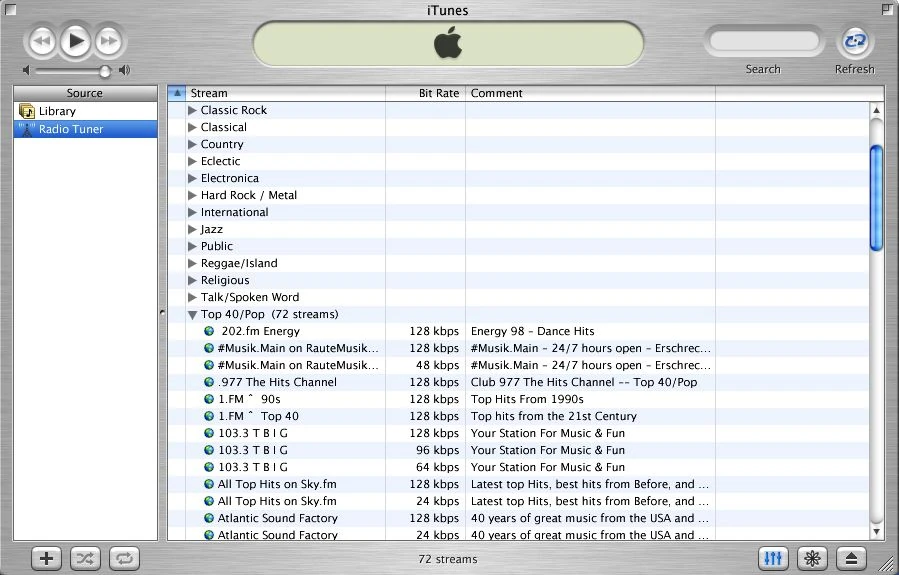Collapse the Top 40/Pop streams category
899x575 pixels.
193,314
